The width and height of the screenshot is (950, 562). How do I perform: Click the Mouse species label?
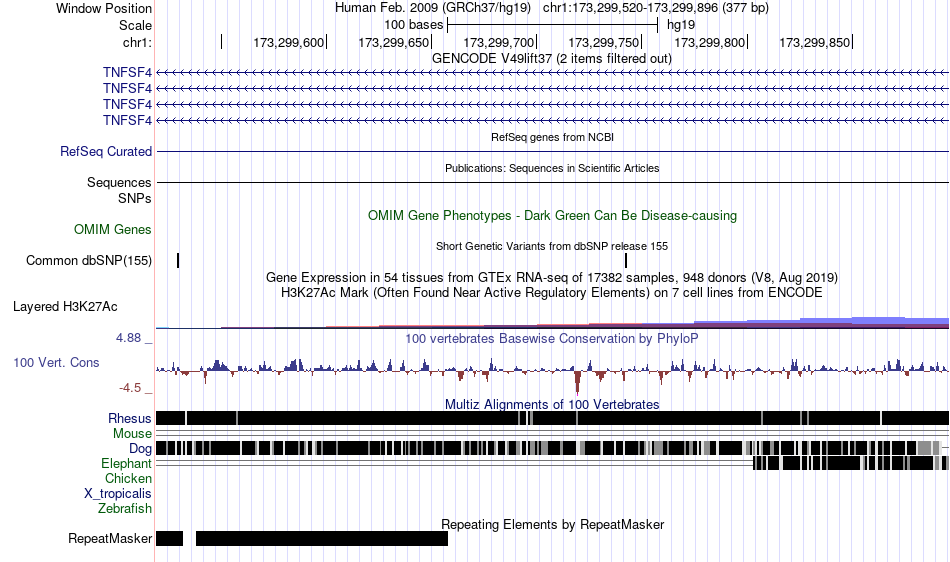pyautogui.click(x=132, y=434)
